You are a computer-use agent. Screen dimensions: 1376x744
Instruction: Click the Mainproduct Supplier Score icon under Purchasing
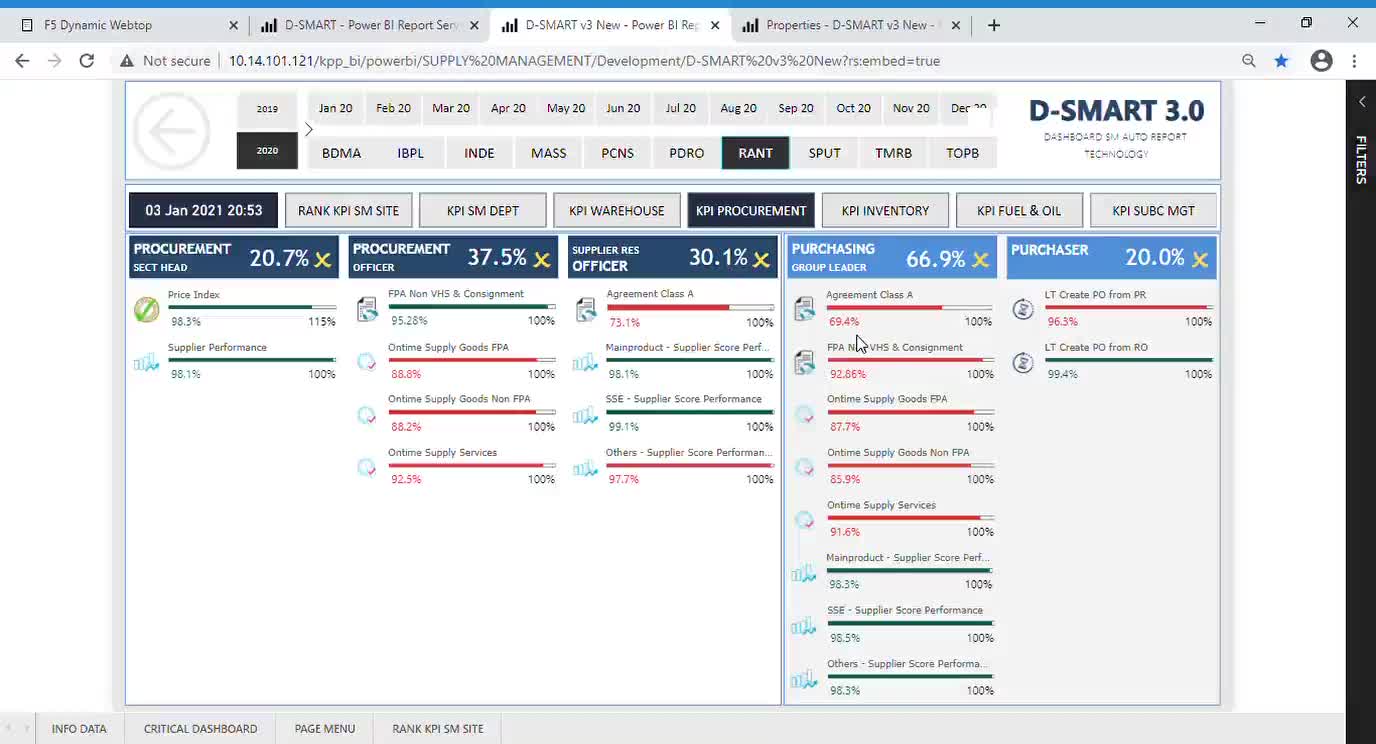tap(804, 573)
